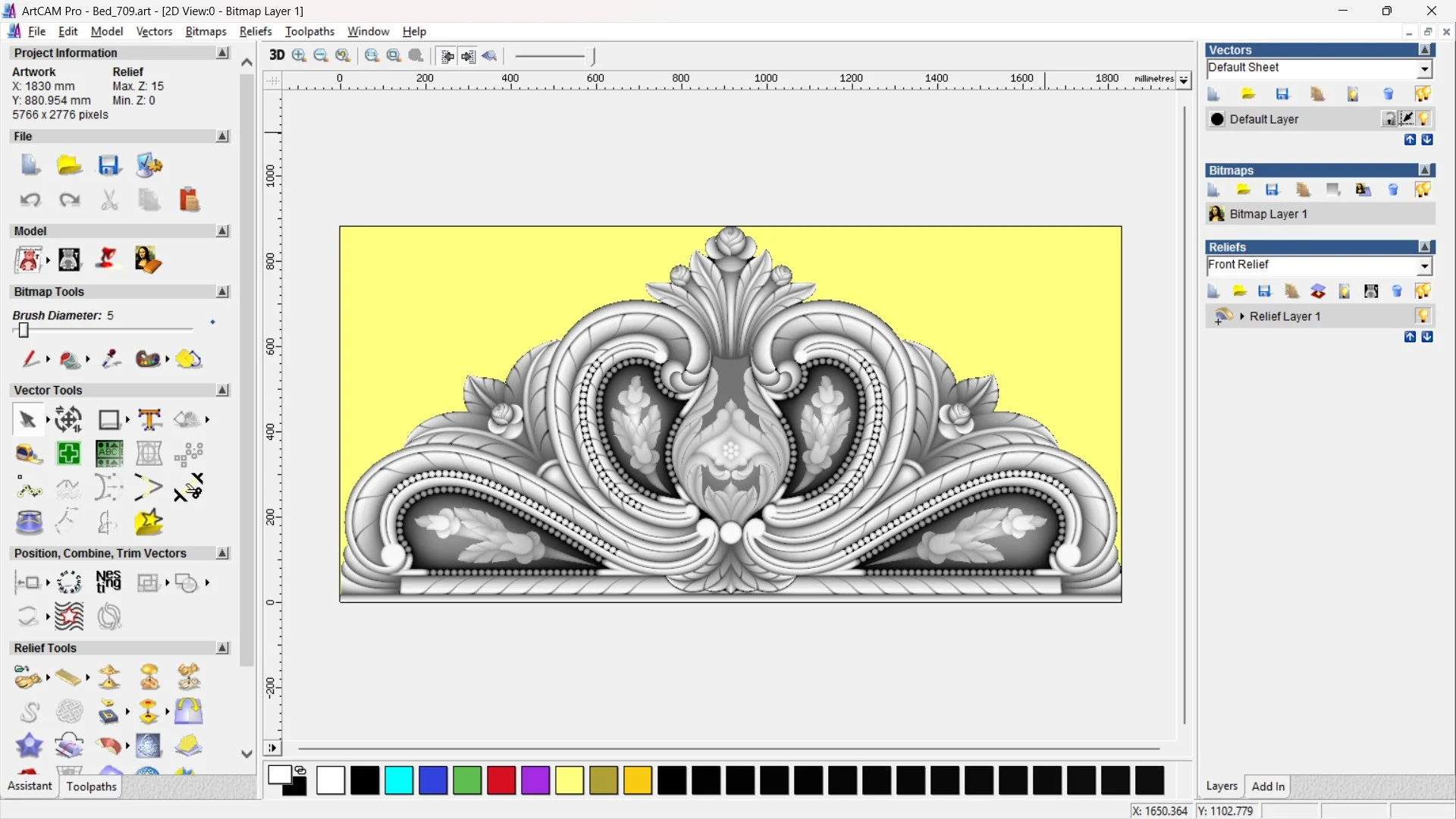1456x819 pixels.
Task: Open the Toolpaths menu
Action: click(309, 31)
